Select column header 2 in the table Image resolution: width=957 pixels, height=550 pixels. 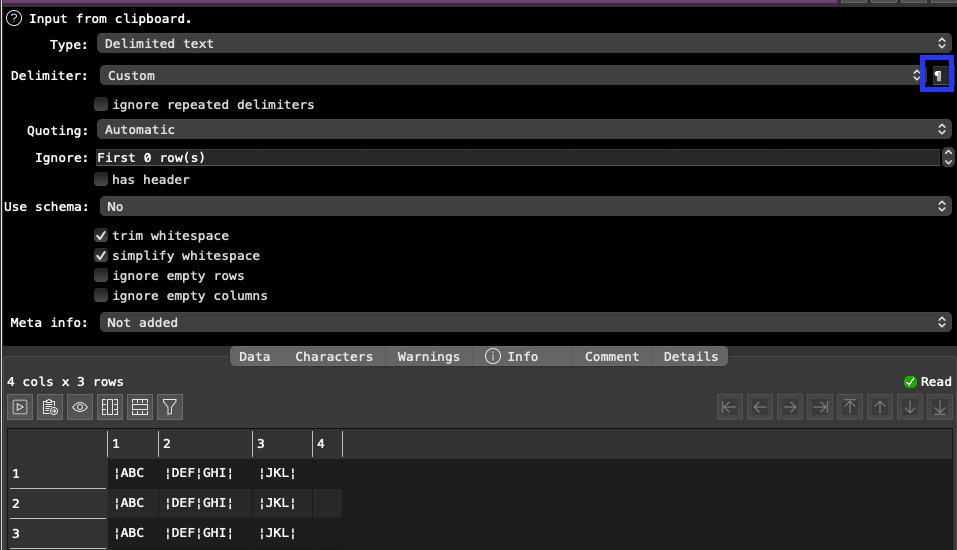[x=204, y=443]
